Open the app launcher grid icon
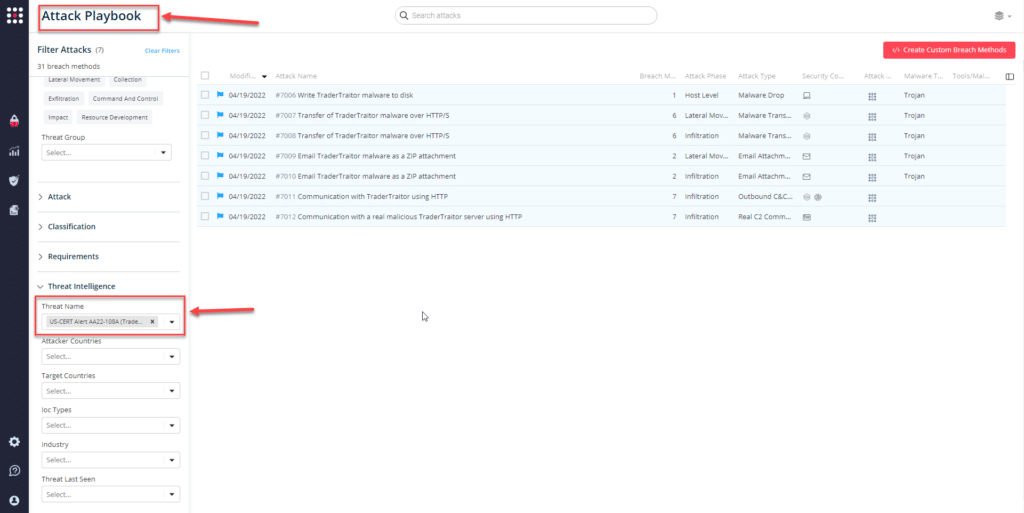Viewport: 1024px width, 513px height. pos(14,16)
